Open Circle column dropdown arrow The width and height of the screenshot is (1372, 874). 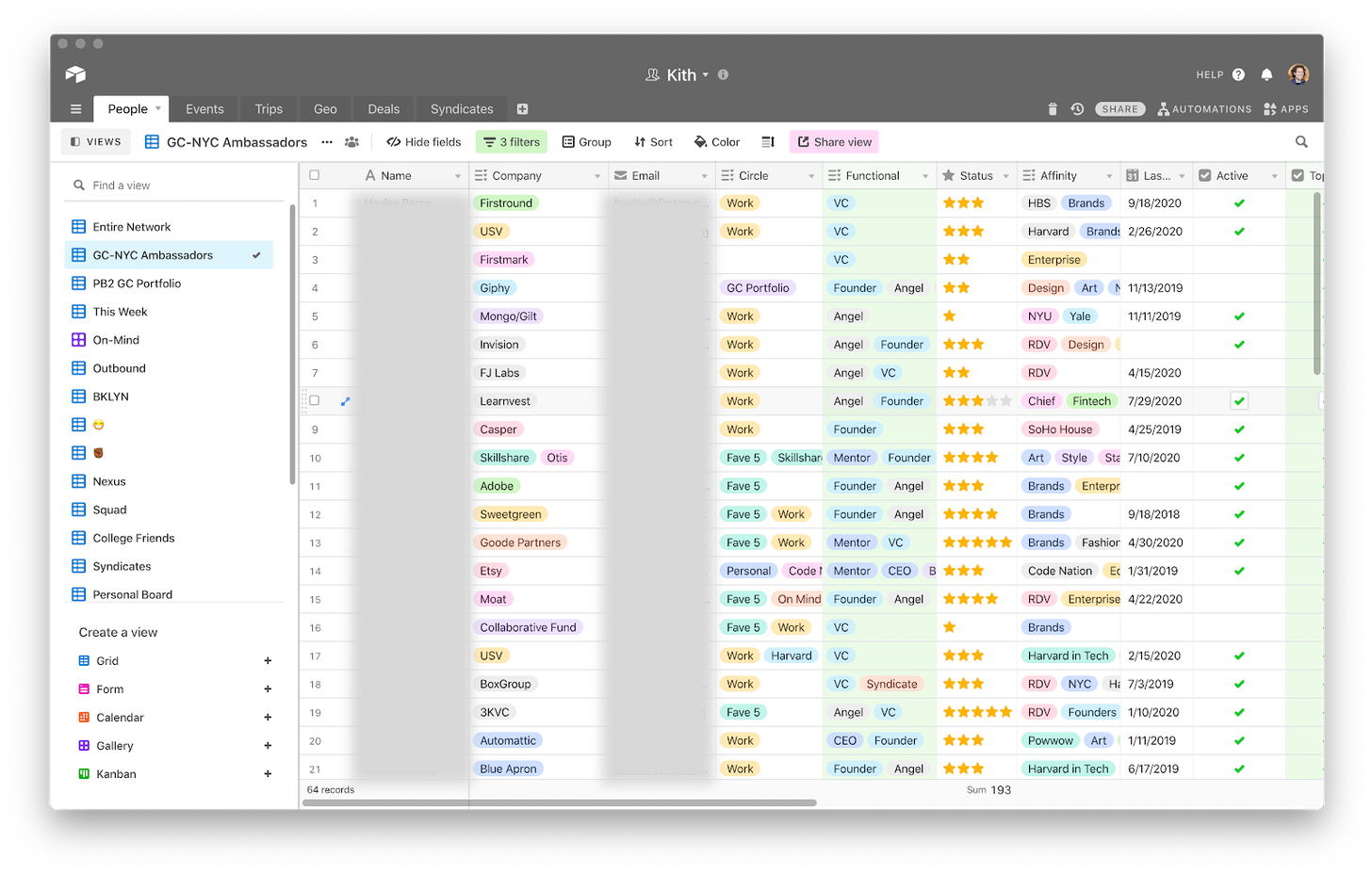811,176
